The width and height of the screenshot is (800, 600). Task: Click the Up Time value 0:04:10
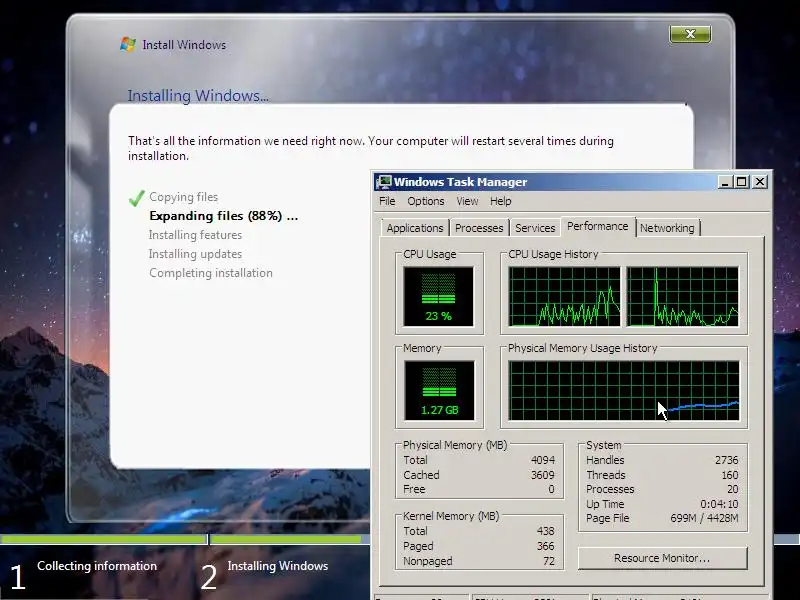point(719,504)
